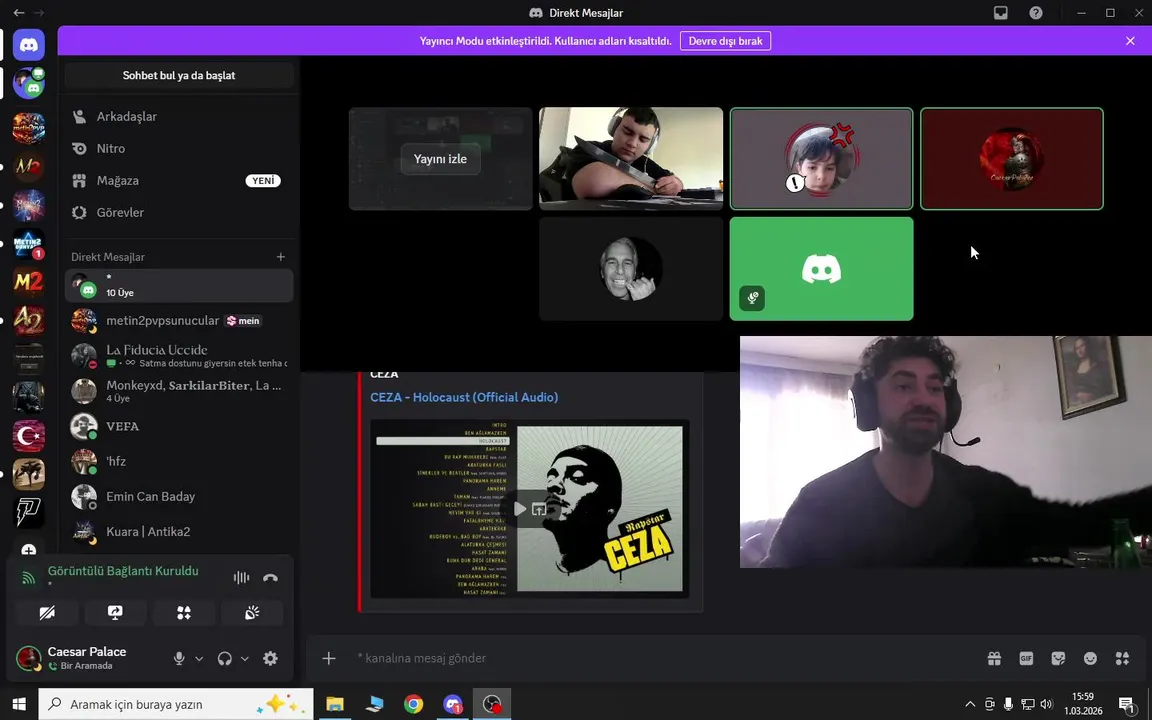Click Yayını izle to watch stream
This screenshot has width=1152, height=720.
point(440,159)
